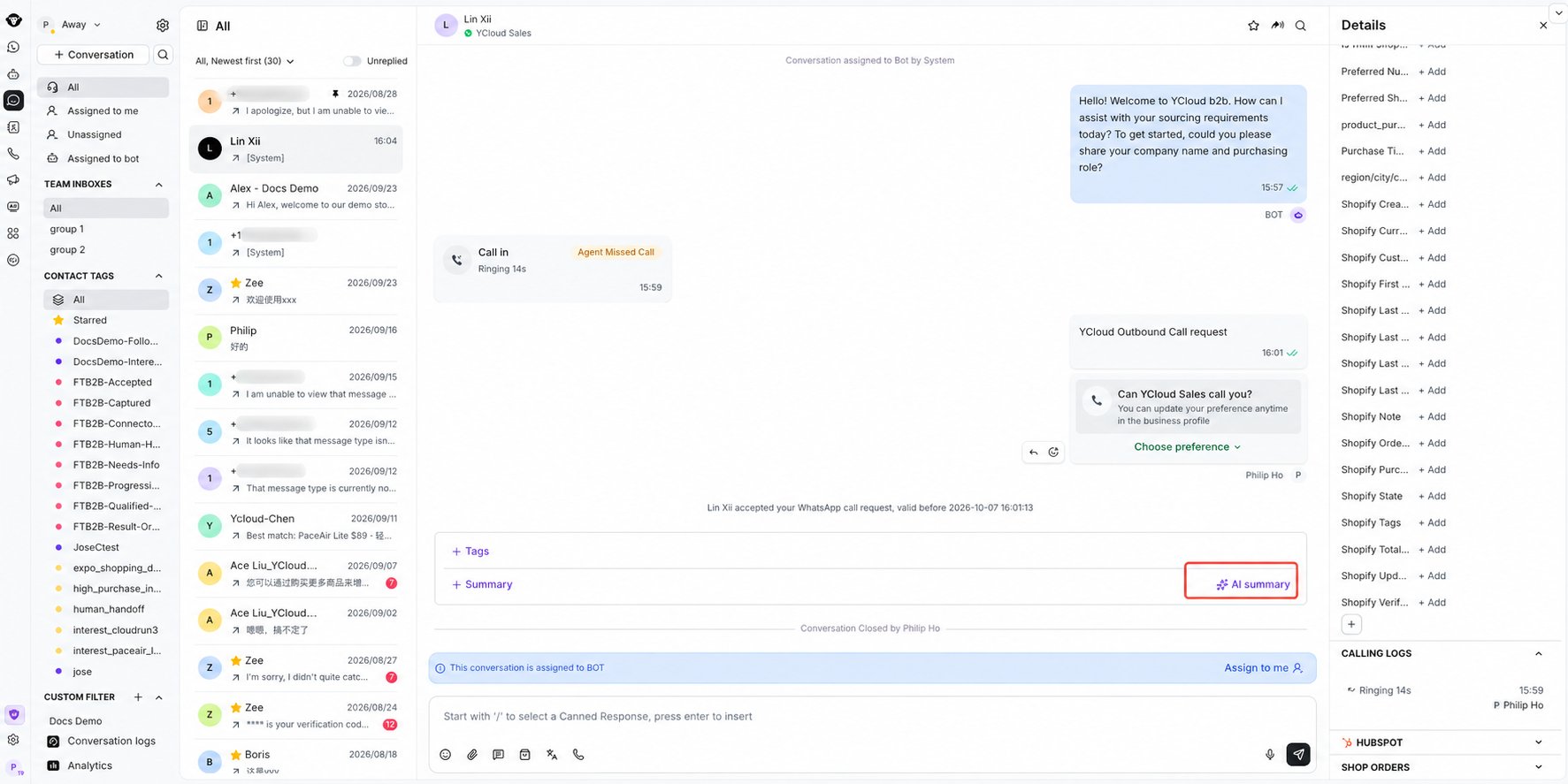
Task: Expand the Shop Orders section
Action: [1539, 767]
